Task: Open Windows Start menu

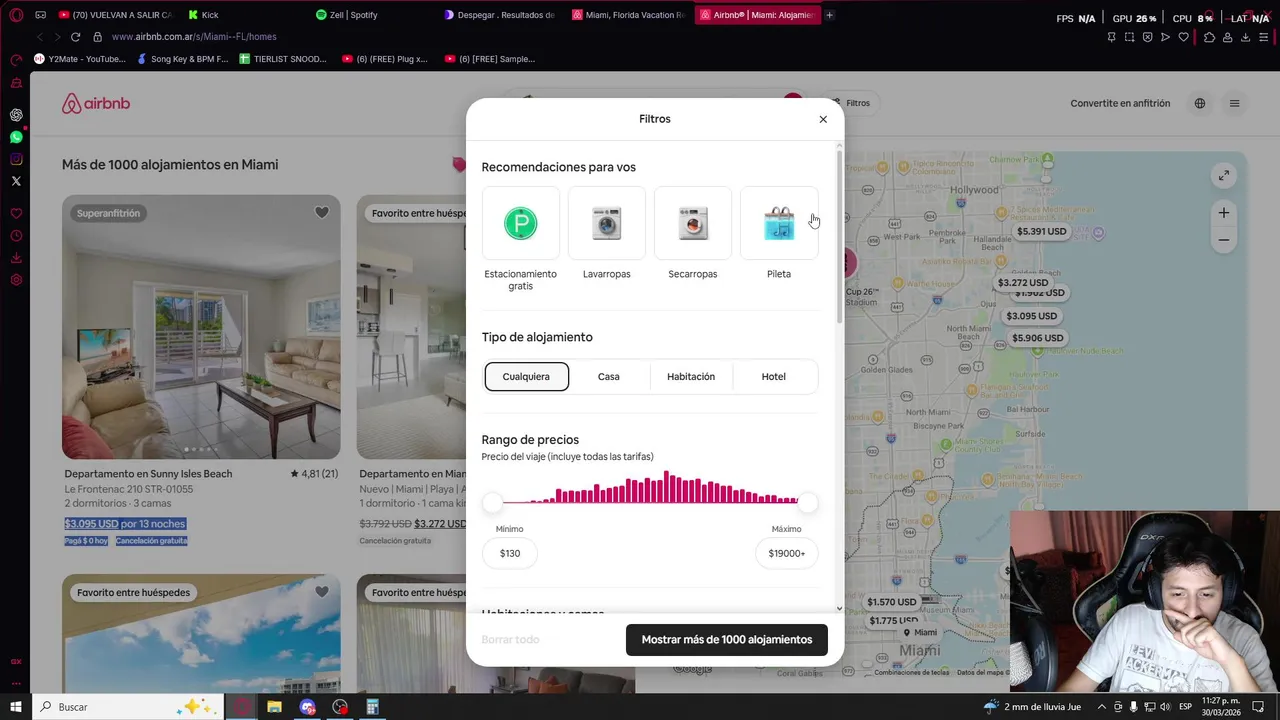Action: (x=16, y=707)
